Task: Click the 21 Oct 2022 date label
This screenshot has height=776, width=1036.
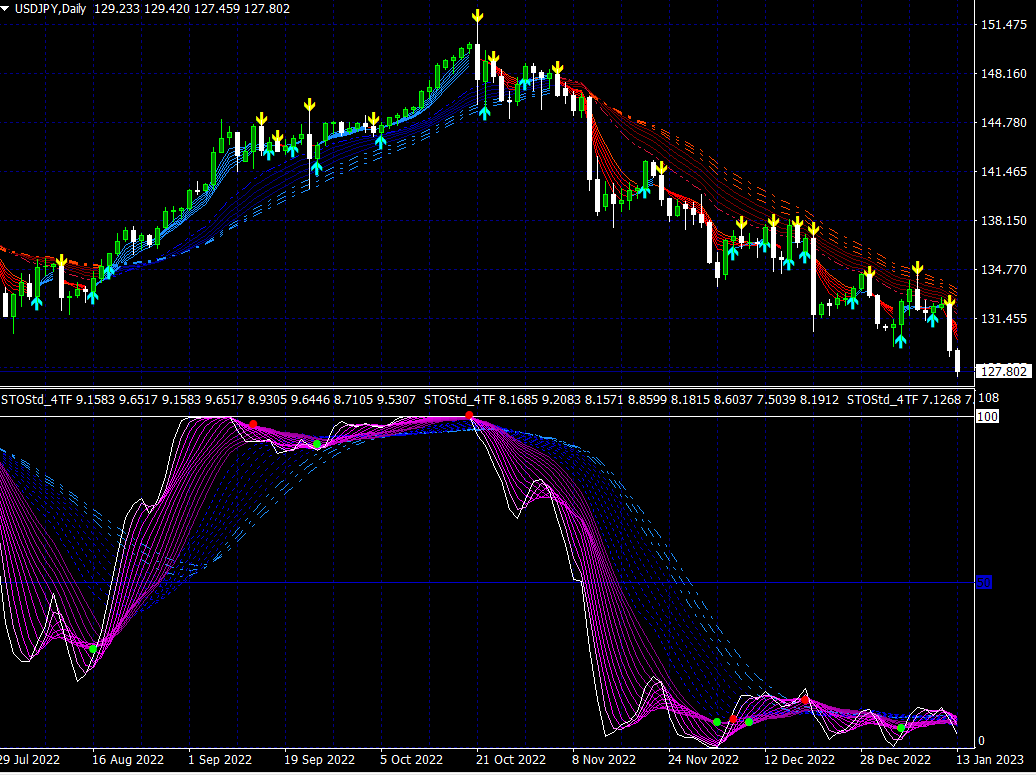Action: (x=511, y=760)
